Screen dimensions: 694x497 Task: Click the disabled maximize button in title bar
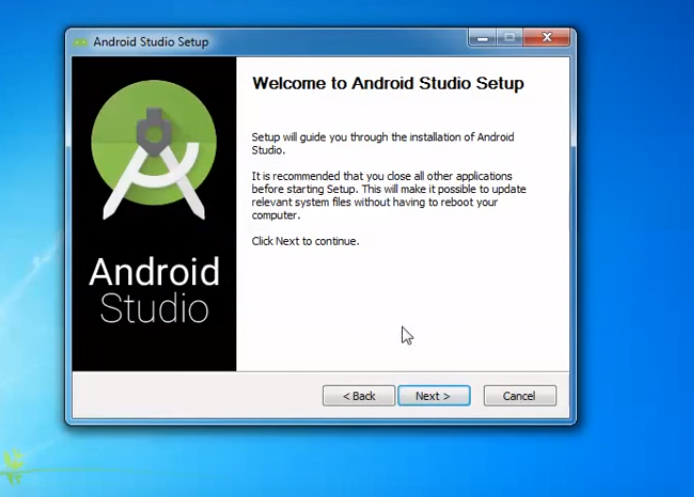(x=510, y=38)
